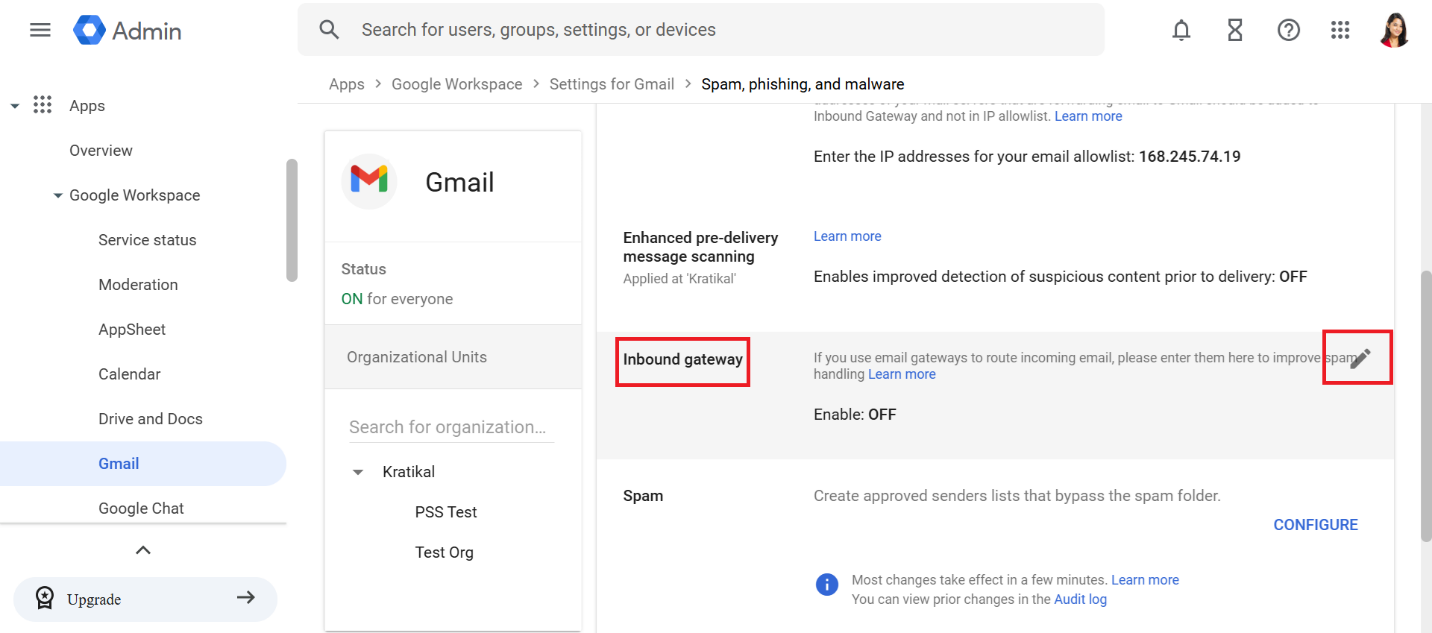1432x633 pixels.
Task: Click the Upgrade arrow icon
Action: [x=245, y=598]
